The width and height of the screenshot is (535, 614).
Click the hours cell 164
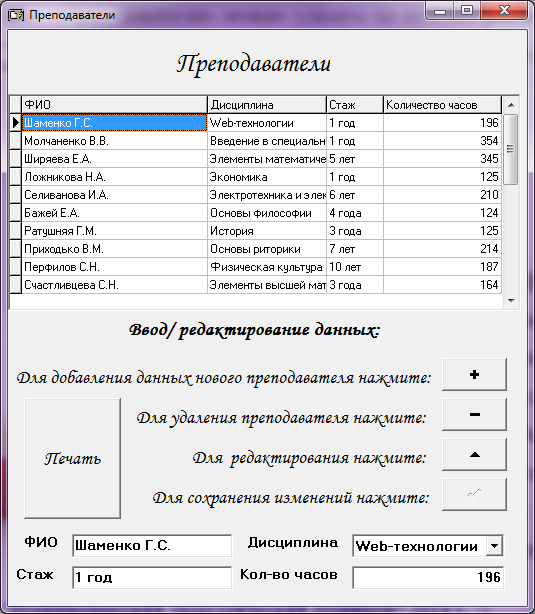coord(442,285)
